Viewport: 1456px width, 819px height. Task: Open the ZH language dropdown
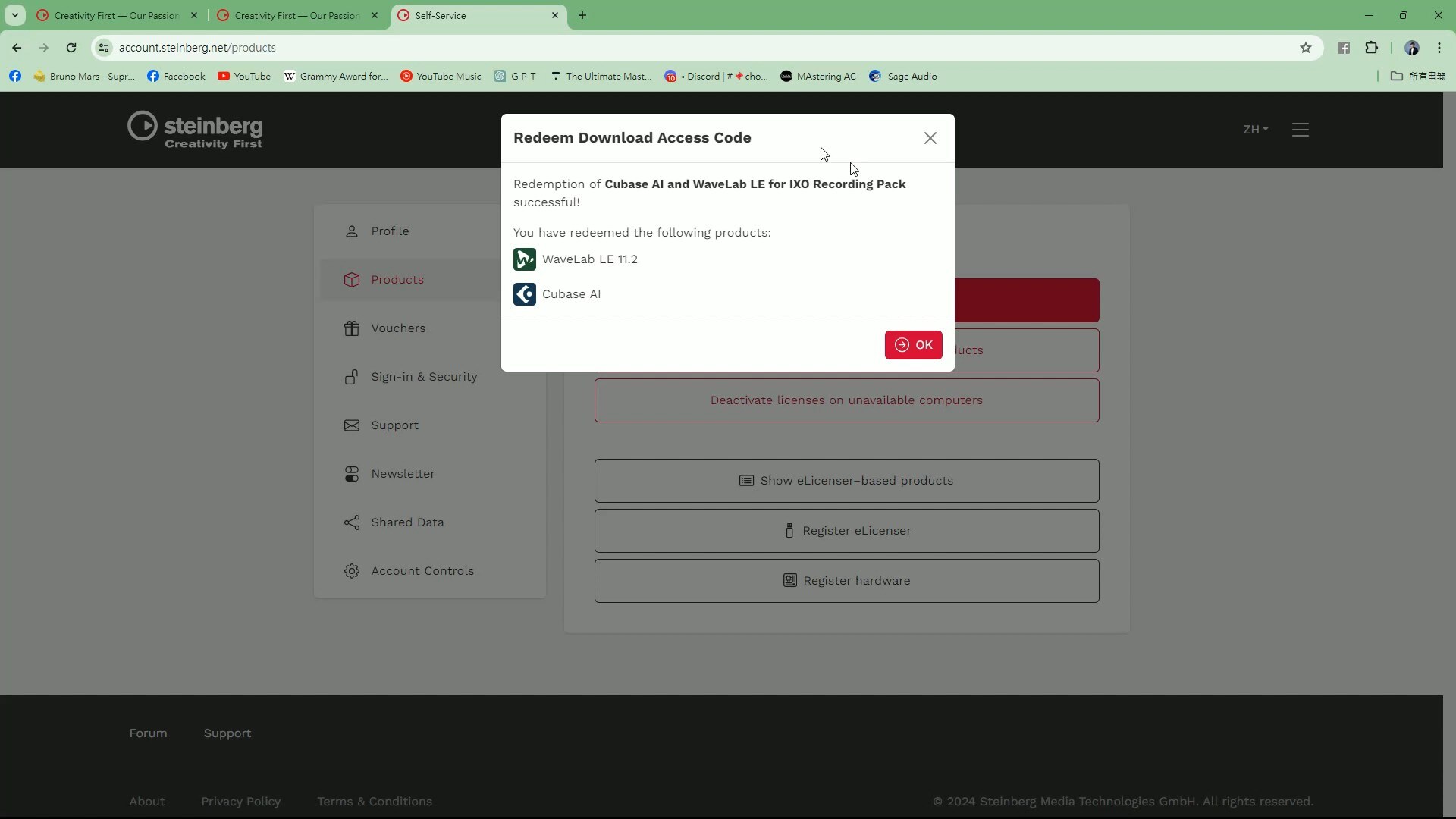1255,130
